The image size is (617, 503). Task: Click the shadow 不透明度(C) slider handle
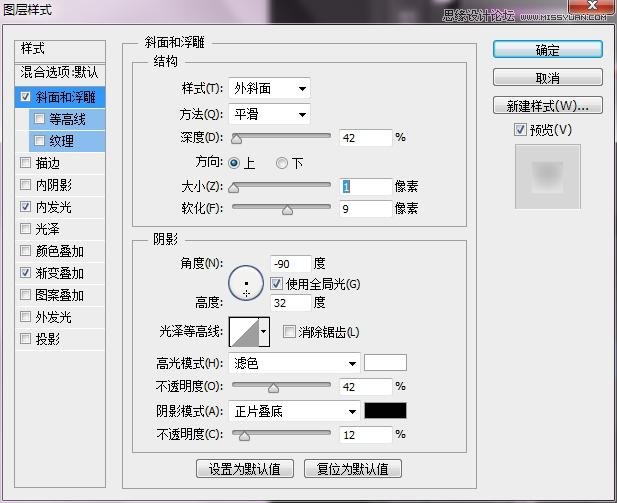coord(244,436)
